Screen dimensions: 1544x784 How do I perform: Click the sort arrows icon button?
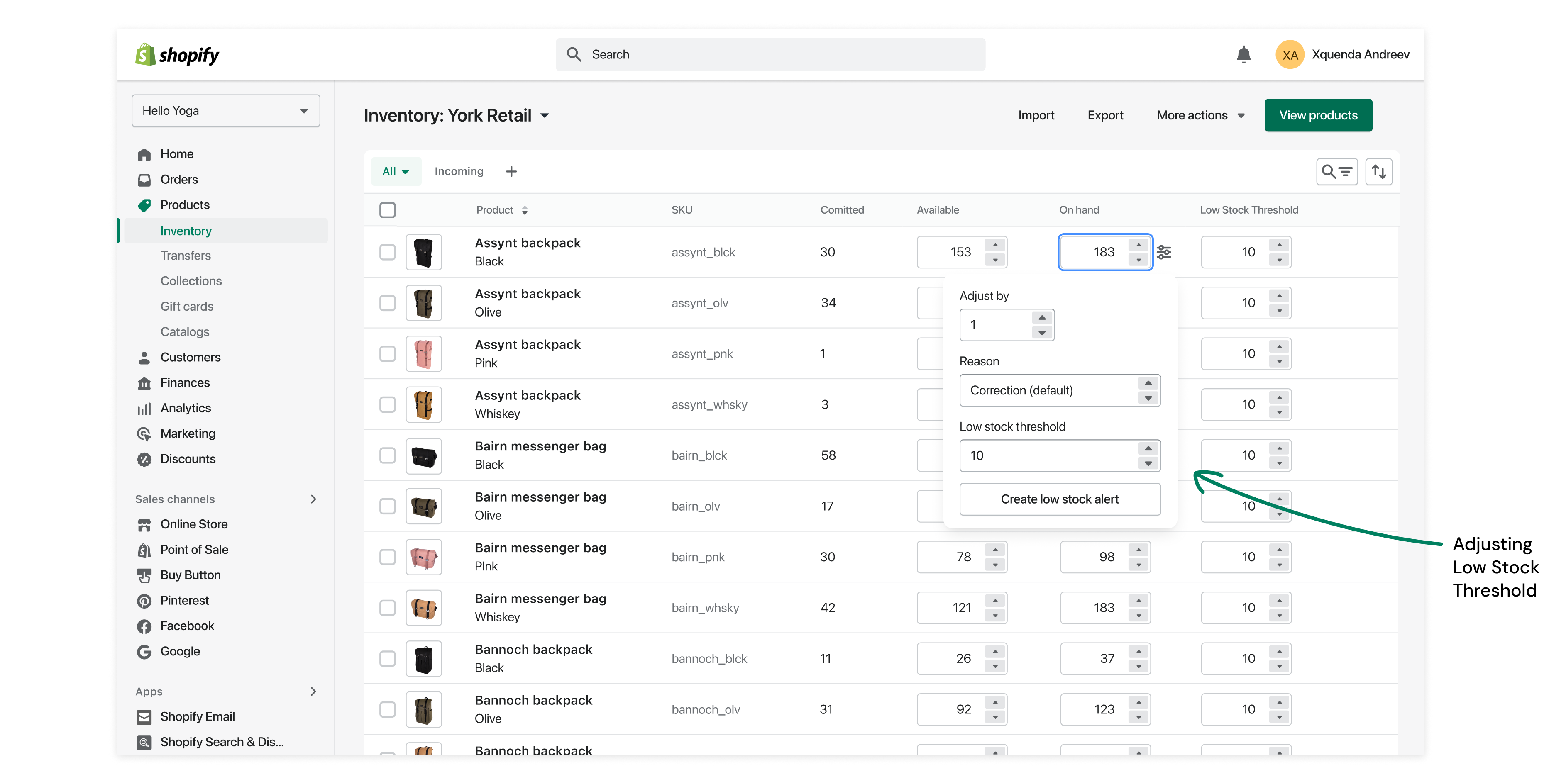(1378, 172)
